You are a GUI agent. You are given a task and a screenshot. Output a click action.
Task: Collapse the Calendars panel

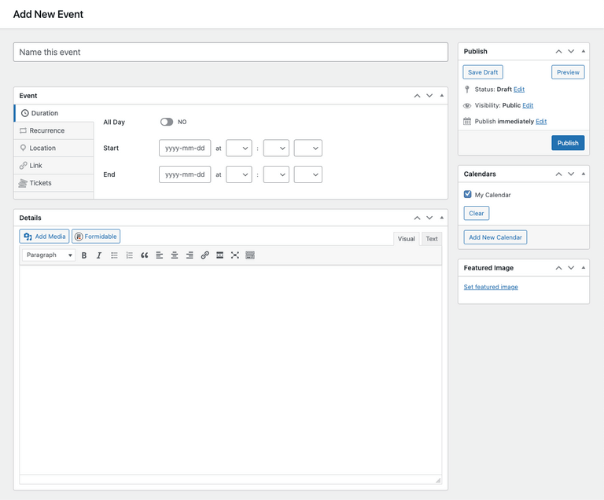coord(583,174)
